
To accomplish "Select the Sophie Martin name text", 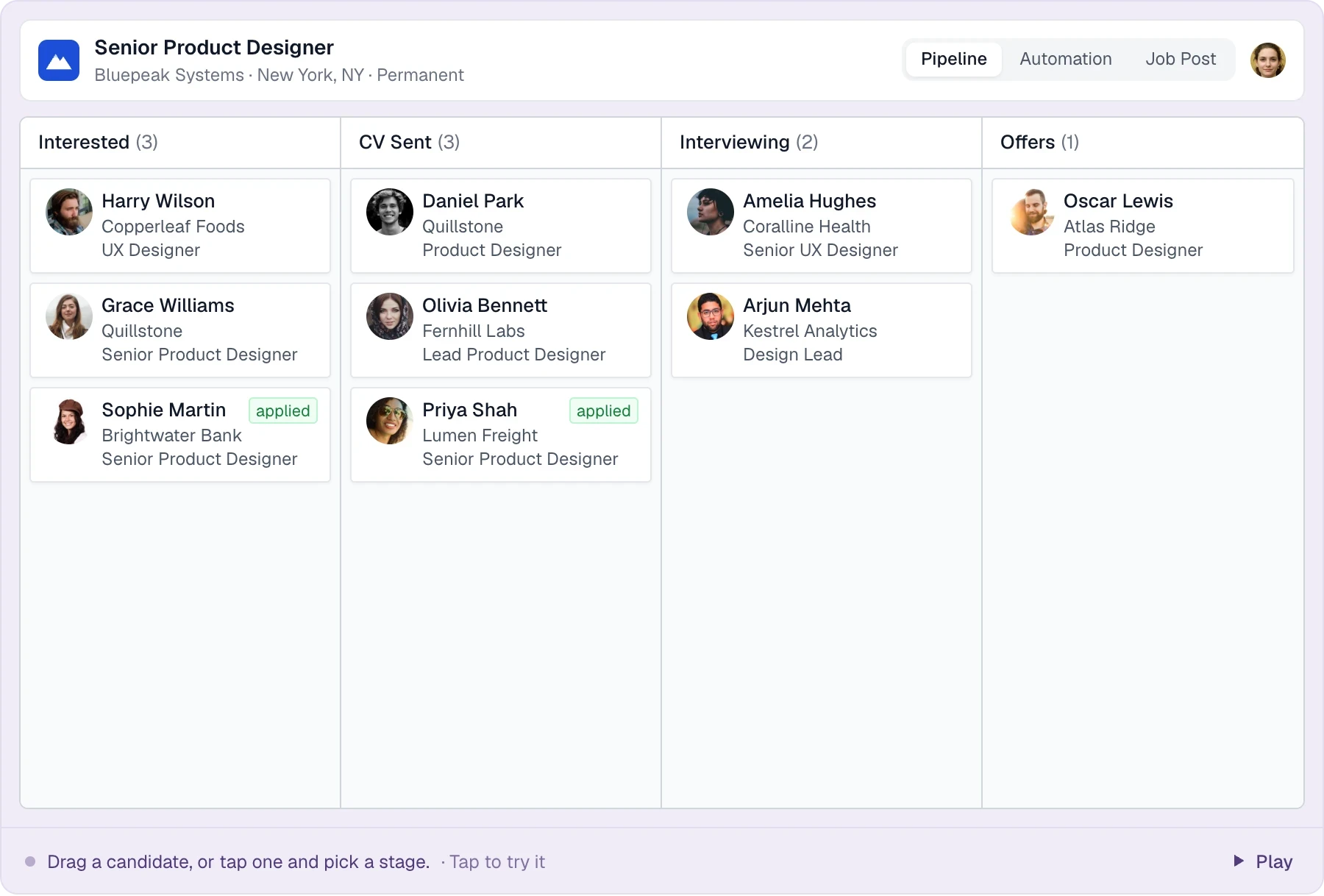I will 163,410.
